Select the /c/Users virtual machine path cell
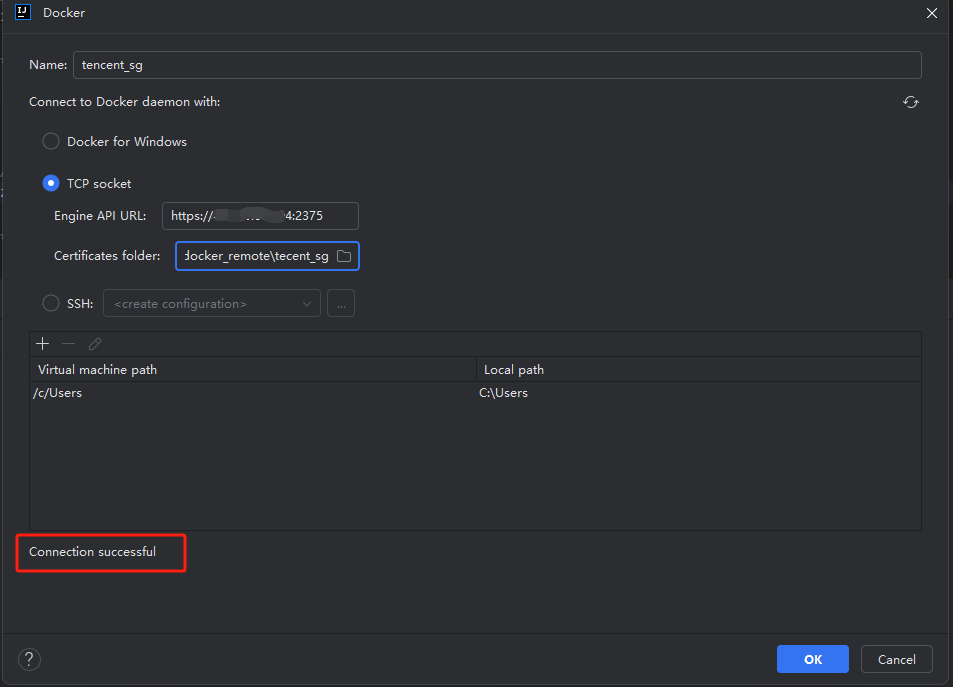 pos(253,393)
